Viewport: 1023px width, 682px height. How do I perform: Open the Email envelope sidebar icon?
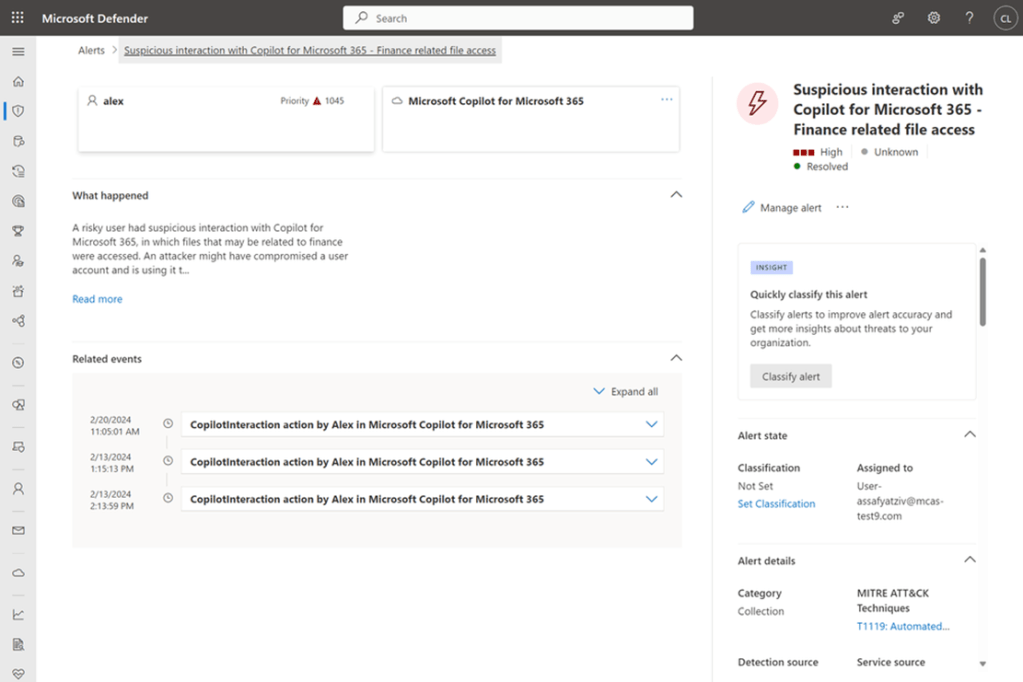[18, 531]
